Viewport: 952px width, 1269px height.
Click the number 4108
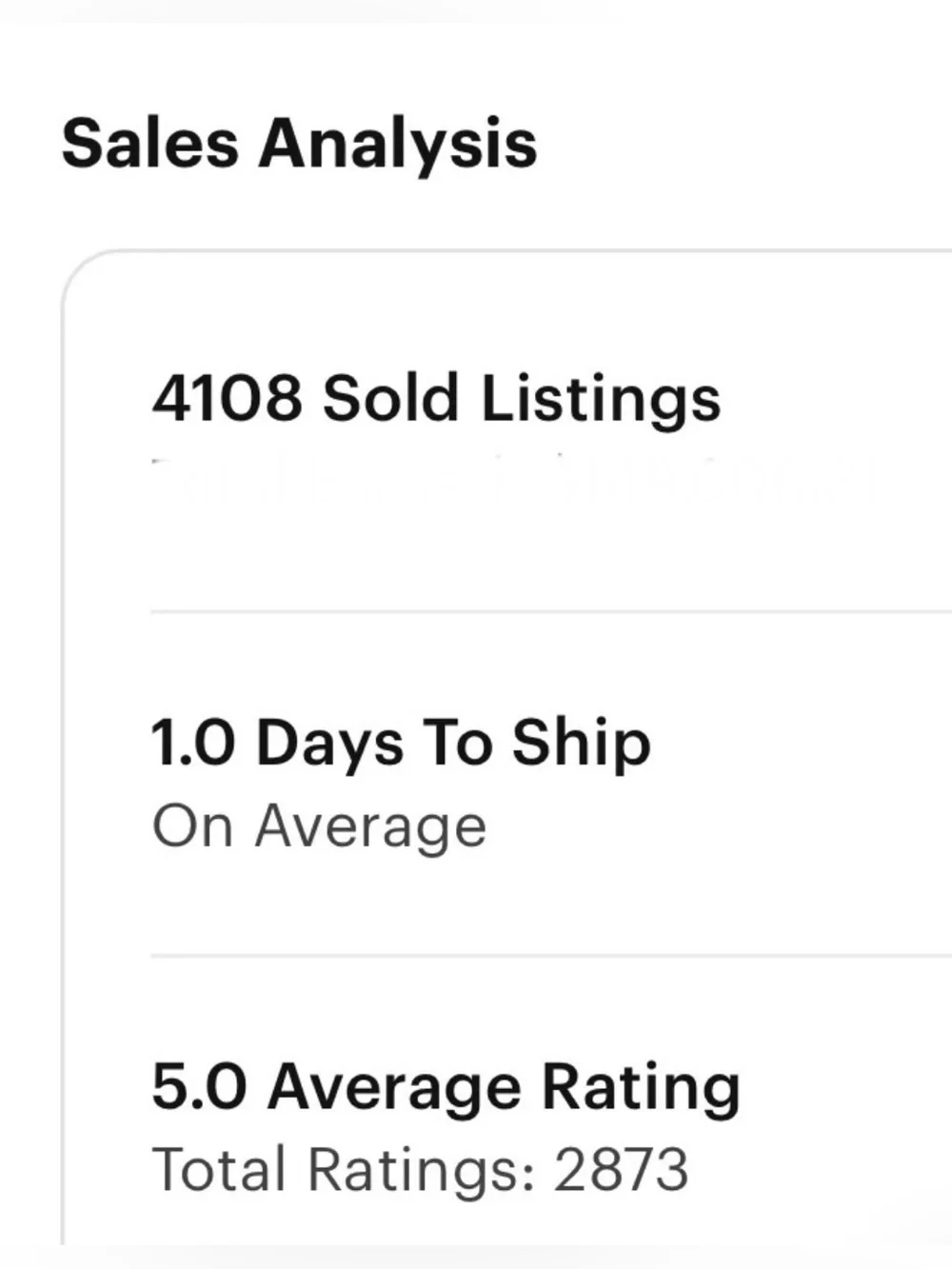pos(227,397)
